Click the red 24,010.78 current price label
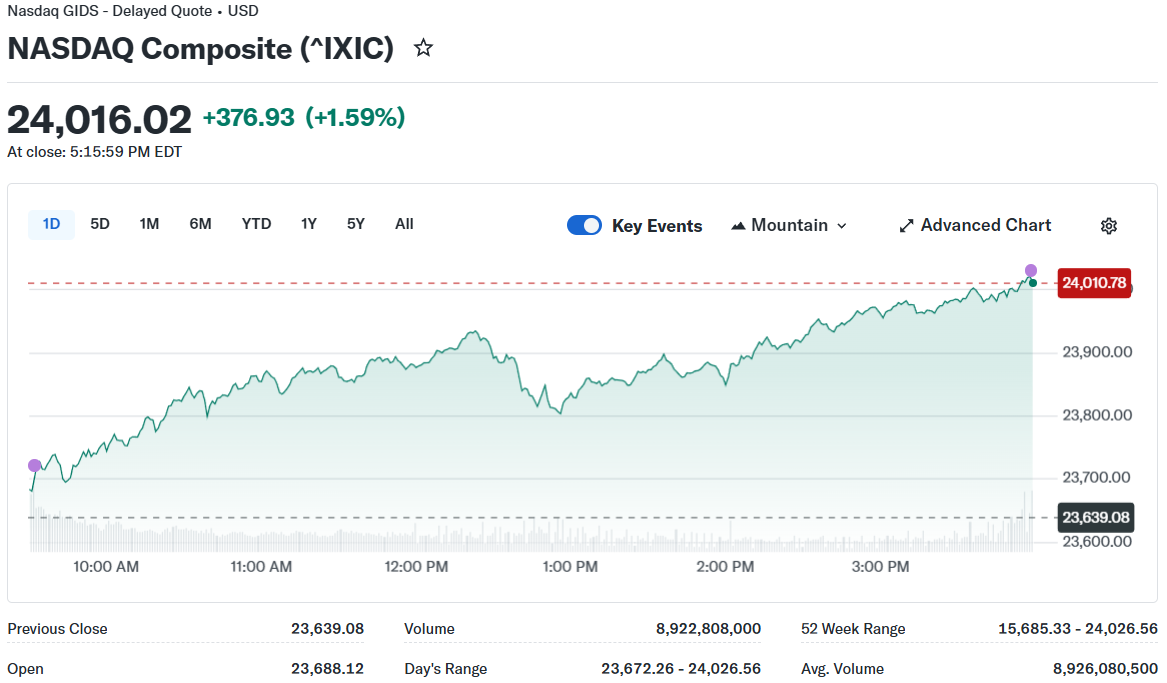The image size is (1167, 683). pos(1094,283)
